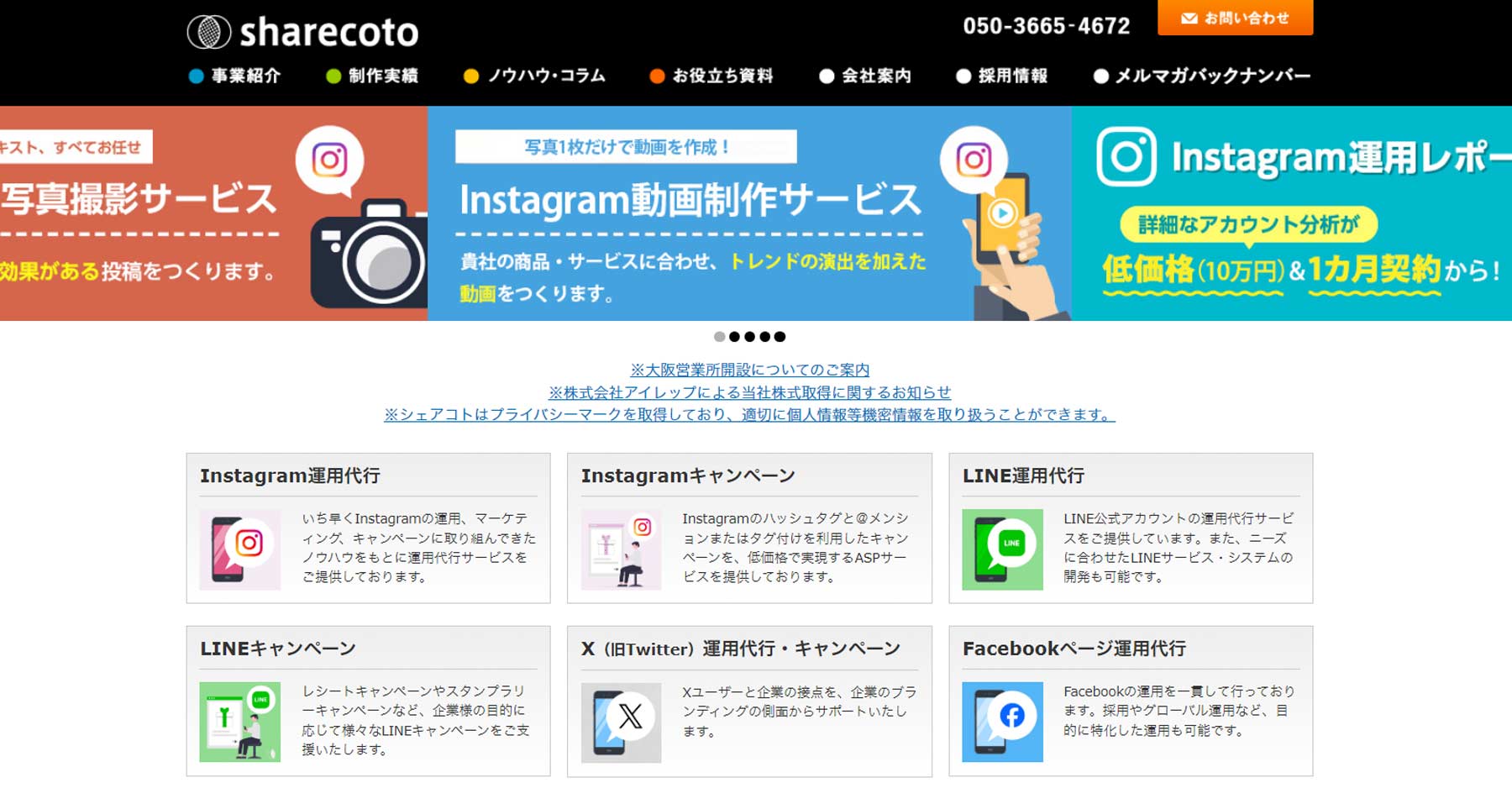Click the sharecoto wordmark text
The width and height of the screenshot is (1512, 788).
tap(329, 33)
